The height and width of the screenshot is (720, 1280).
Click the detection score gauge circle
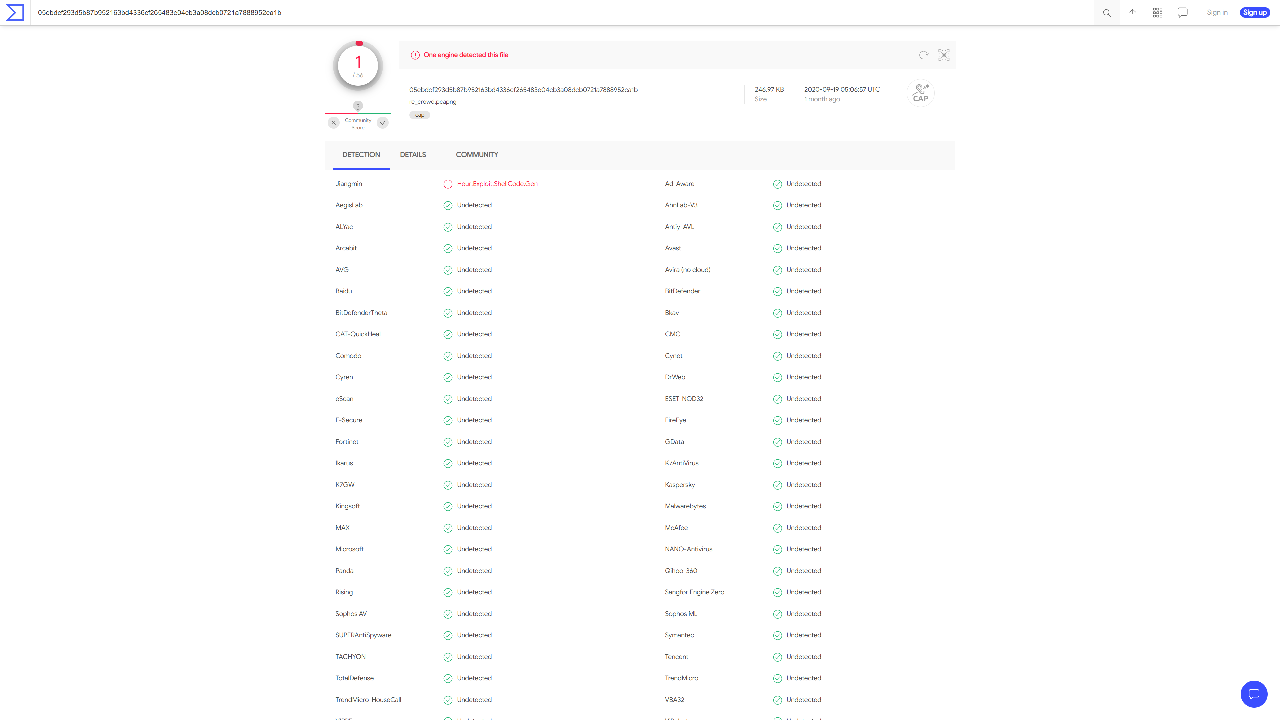(357, 64)
